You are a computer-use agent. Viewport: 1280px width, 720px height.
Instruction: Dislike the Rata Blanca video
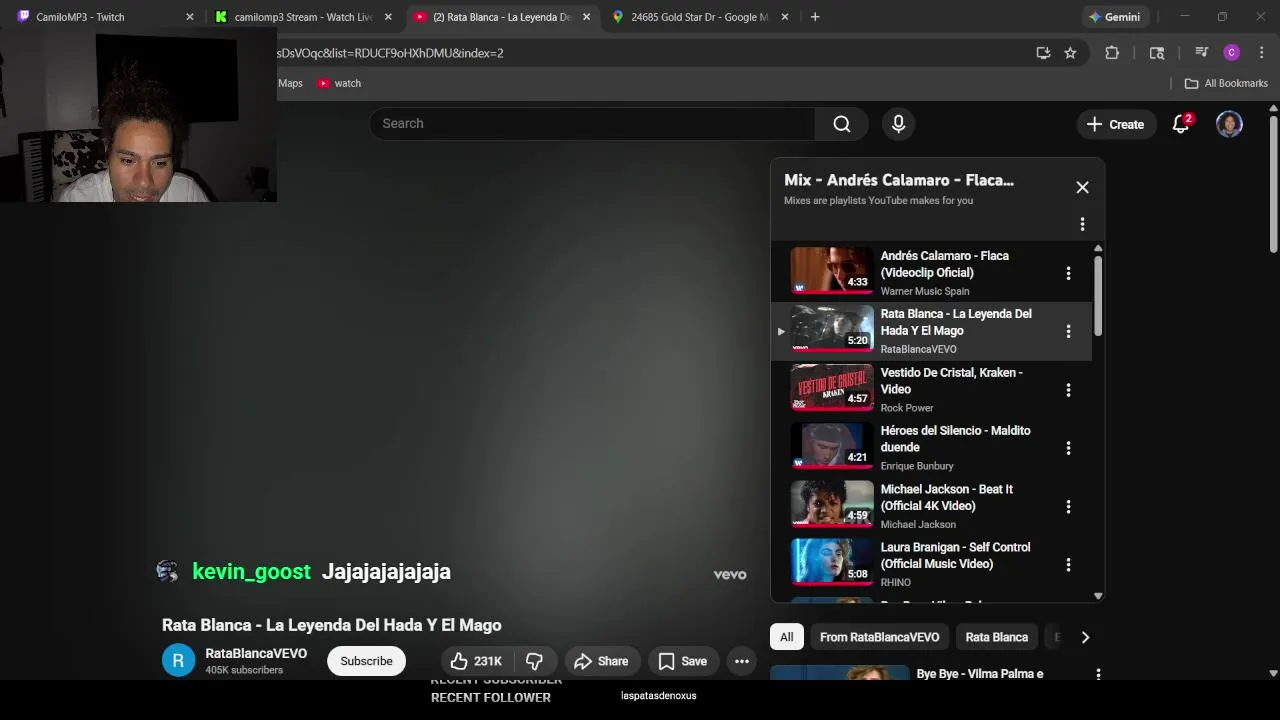click(534, 661)
